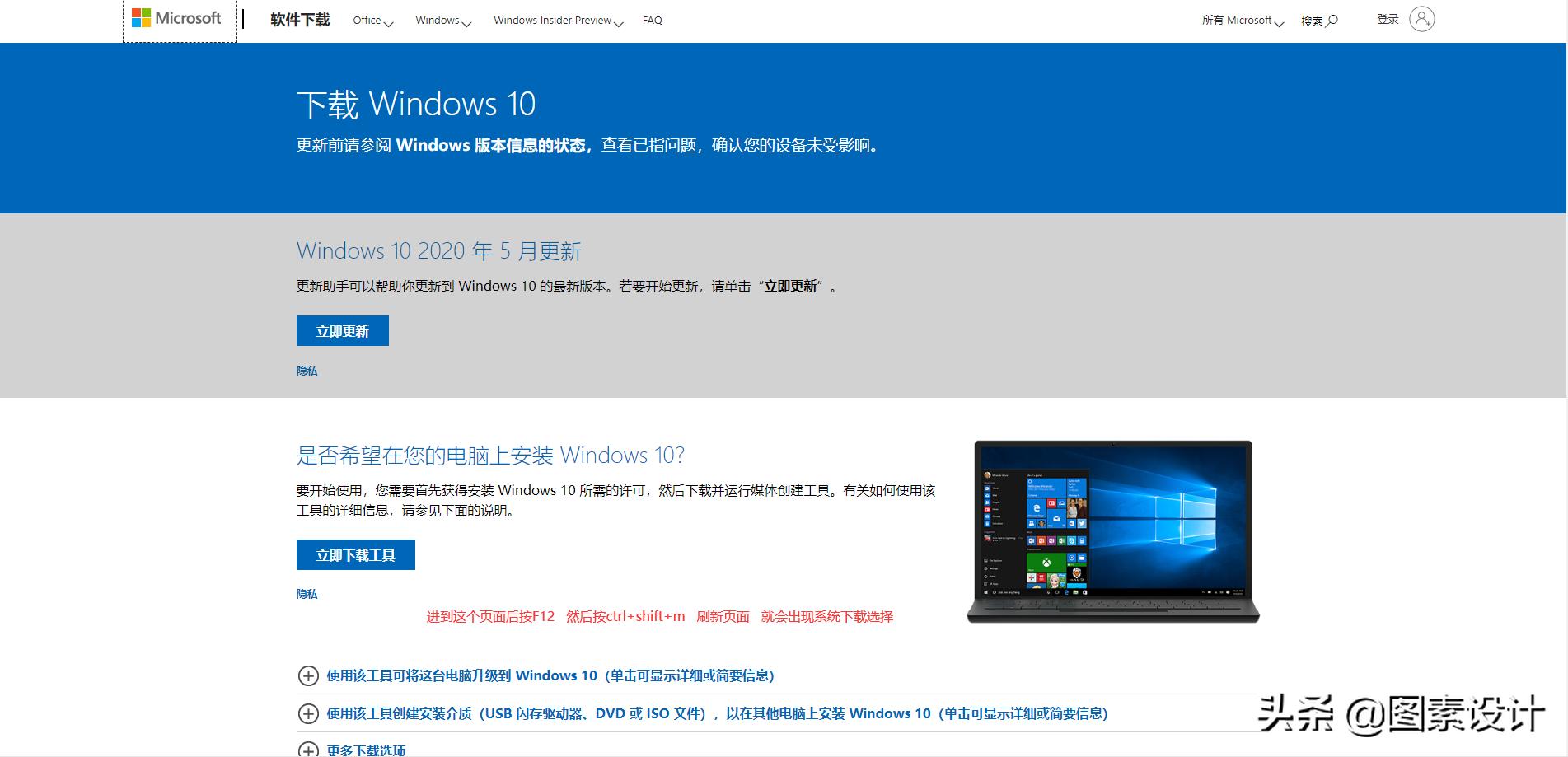Image resolution: width=1568 pixels, height=757 pixels.
Task: Click the Microsoft logo
Action: click(x=176, y=18)
